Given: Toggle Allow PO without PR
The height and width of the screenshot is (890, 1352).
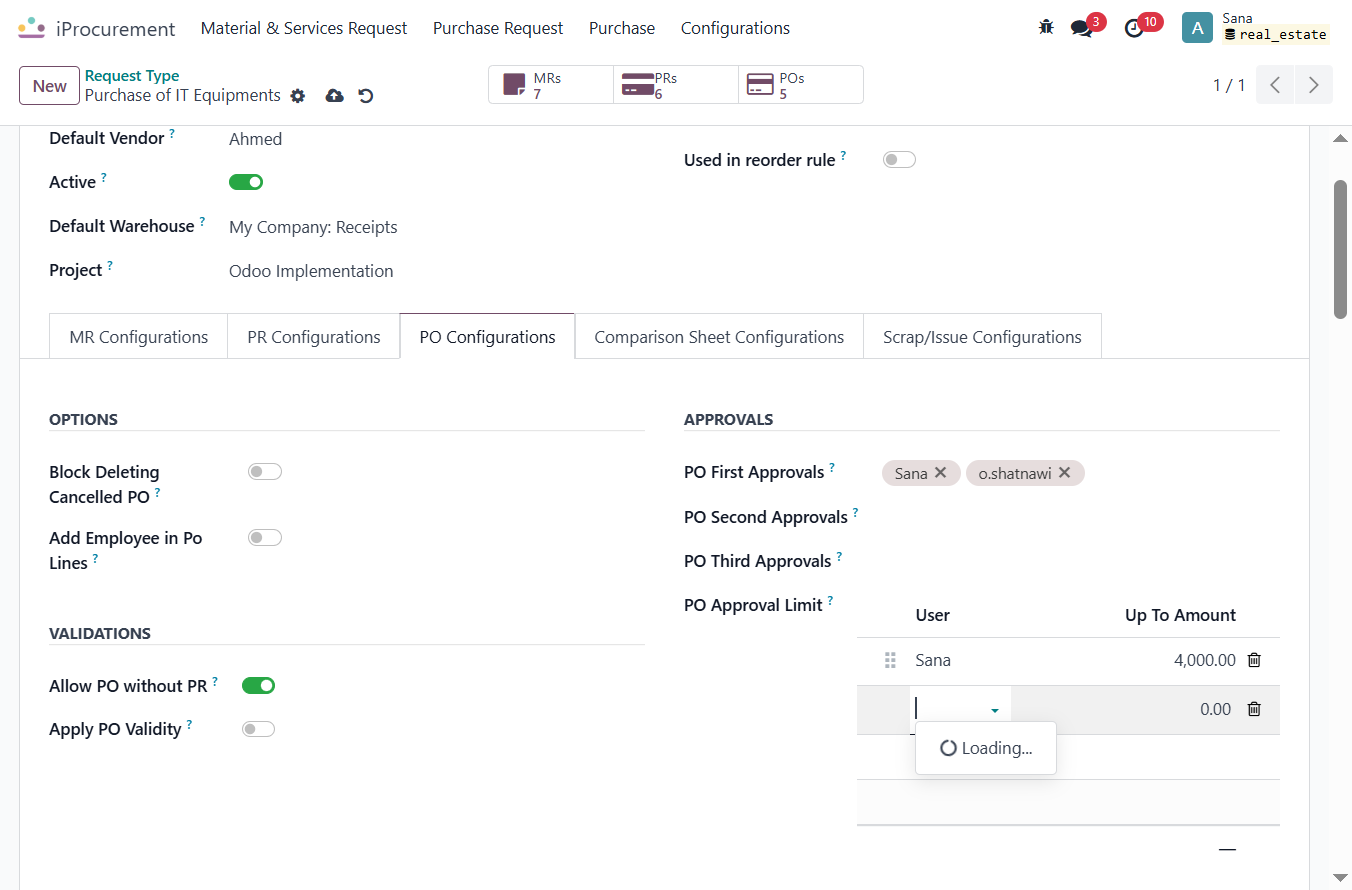Looking at the screenshot, I should point(258,685).
